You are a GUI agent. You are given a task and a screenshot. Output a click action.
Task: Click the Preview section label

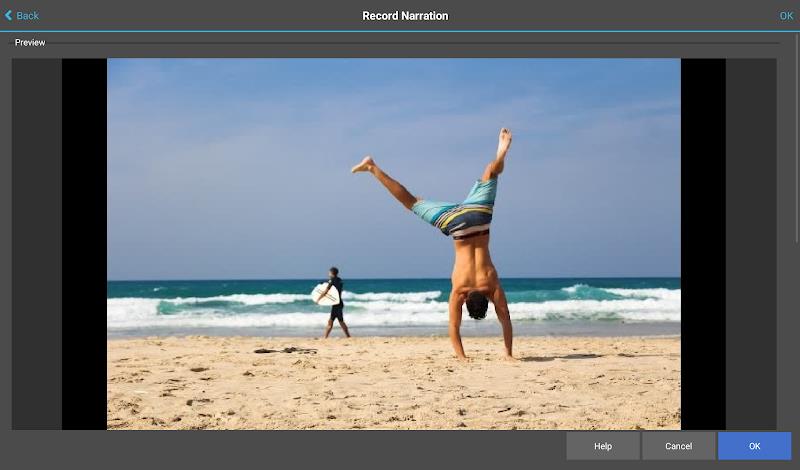[30, 42]
